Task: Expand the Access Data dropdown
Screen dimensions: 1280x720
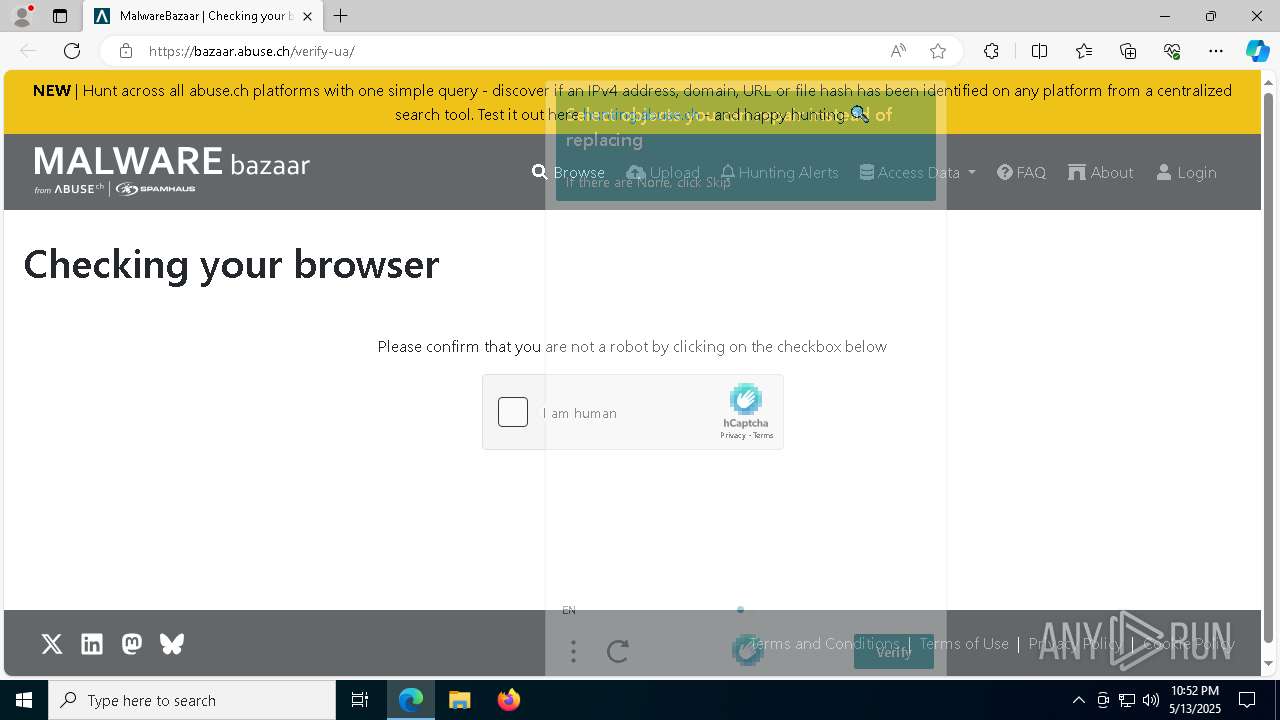Action: coord(917,172)
